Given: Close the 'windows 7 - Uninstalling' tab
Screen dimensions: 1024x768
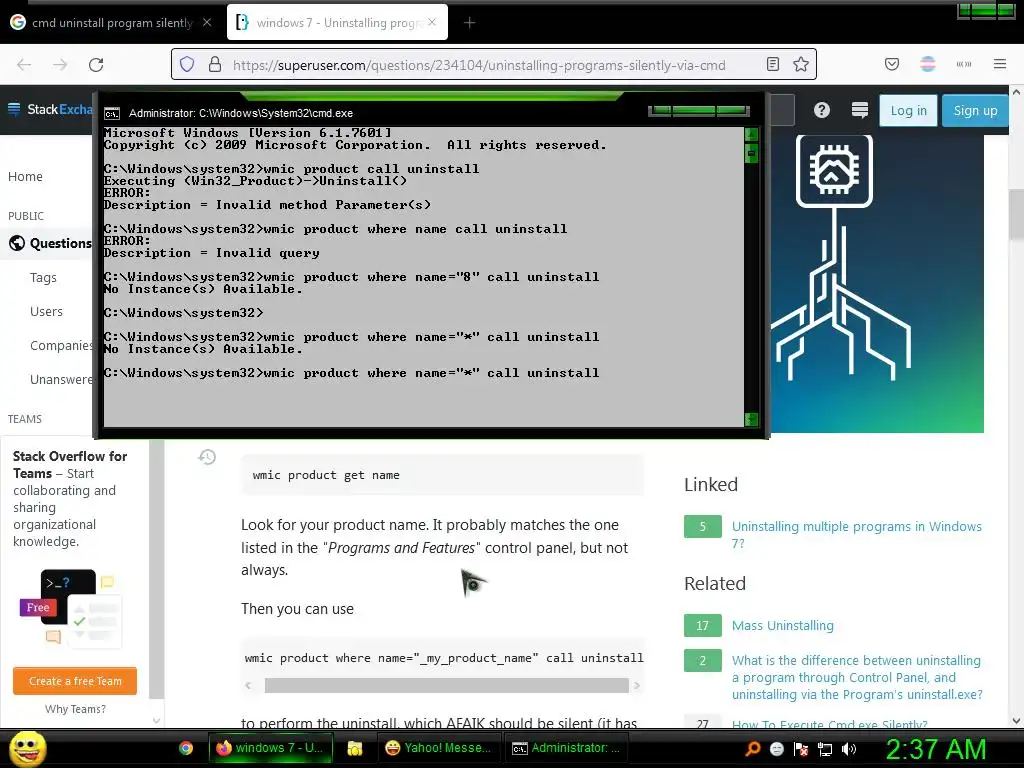Looking at the screenshot, I should [432, 22].
